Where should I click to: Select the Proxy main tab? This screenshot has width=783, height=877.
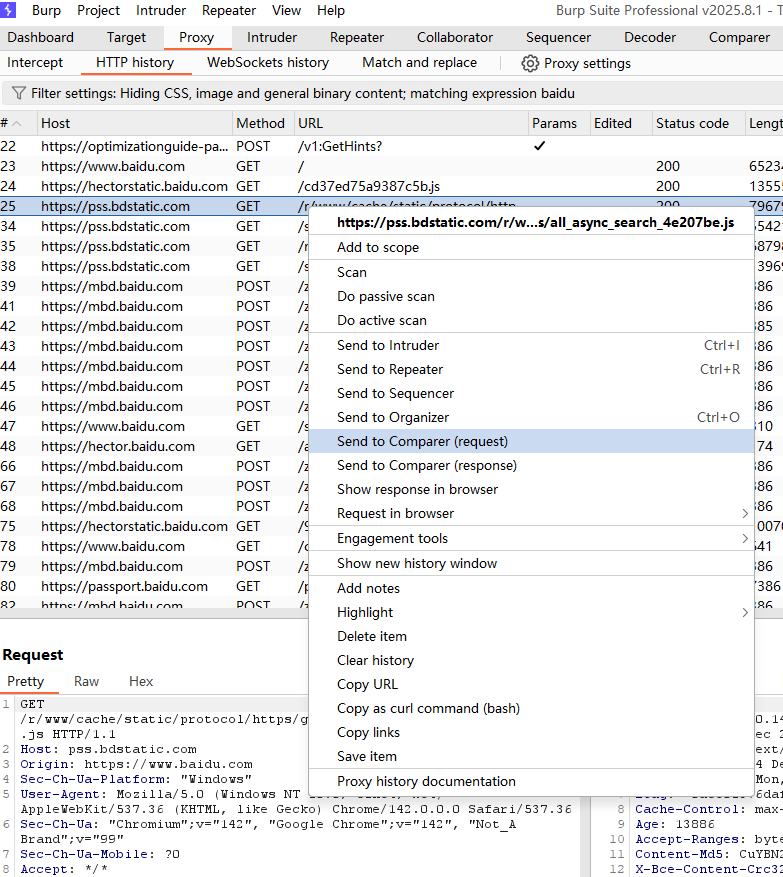coord(196,37)
